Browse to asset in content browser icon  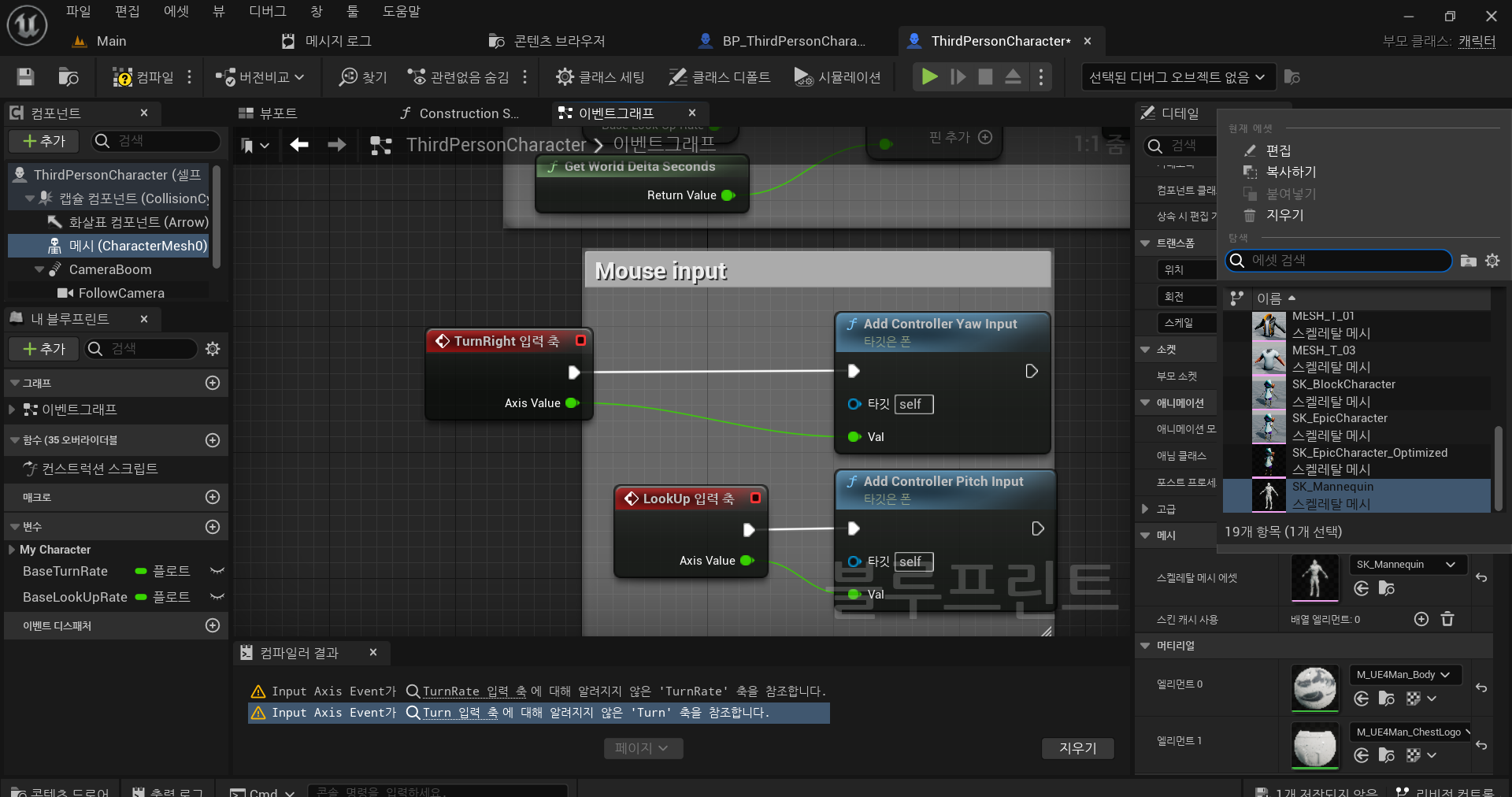pos(69,76)
